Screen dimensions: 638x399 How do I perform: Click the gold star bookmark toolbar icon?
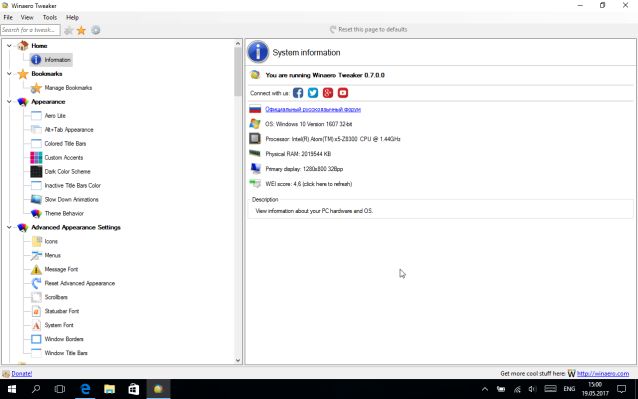tap(81, 30)
